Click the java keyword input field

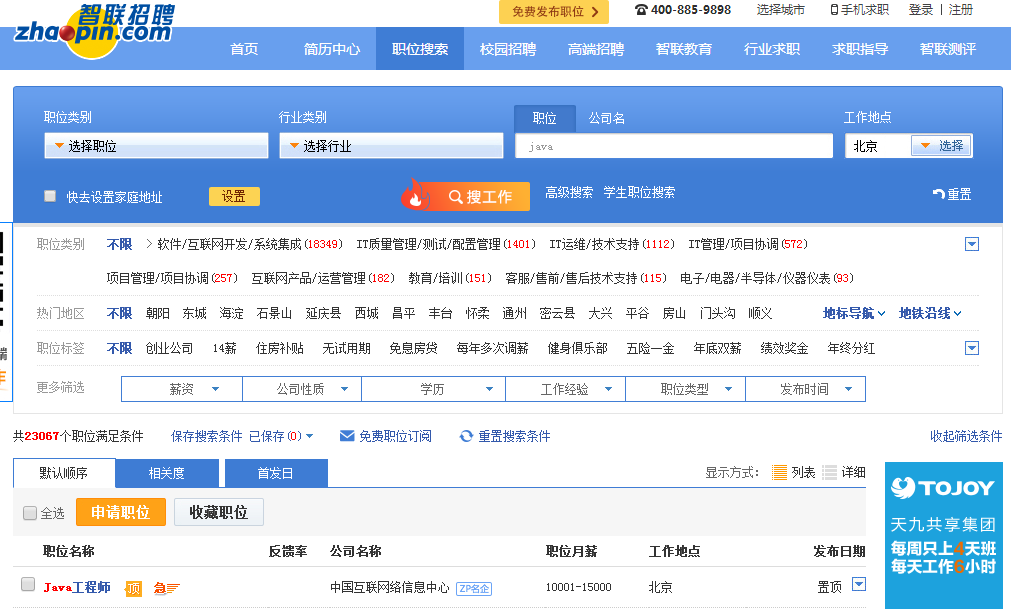(x=672, y=146)
